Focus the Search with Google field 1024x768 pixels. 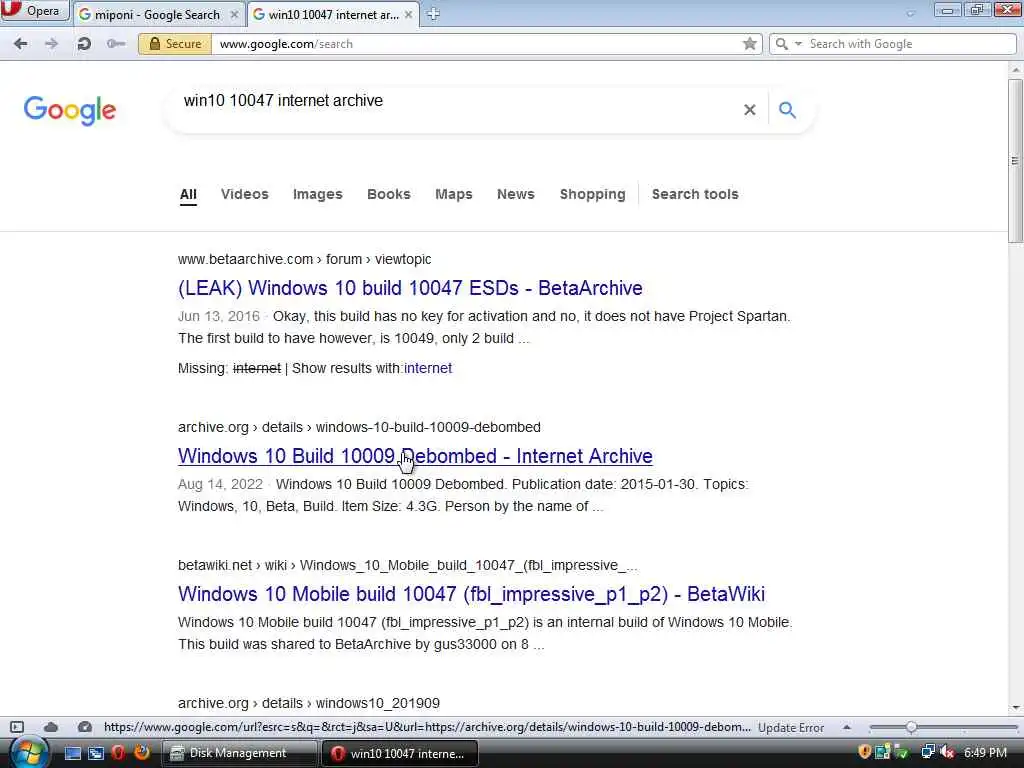coord(910,44)
